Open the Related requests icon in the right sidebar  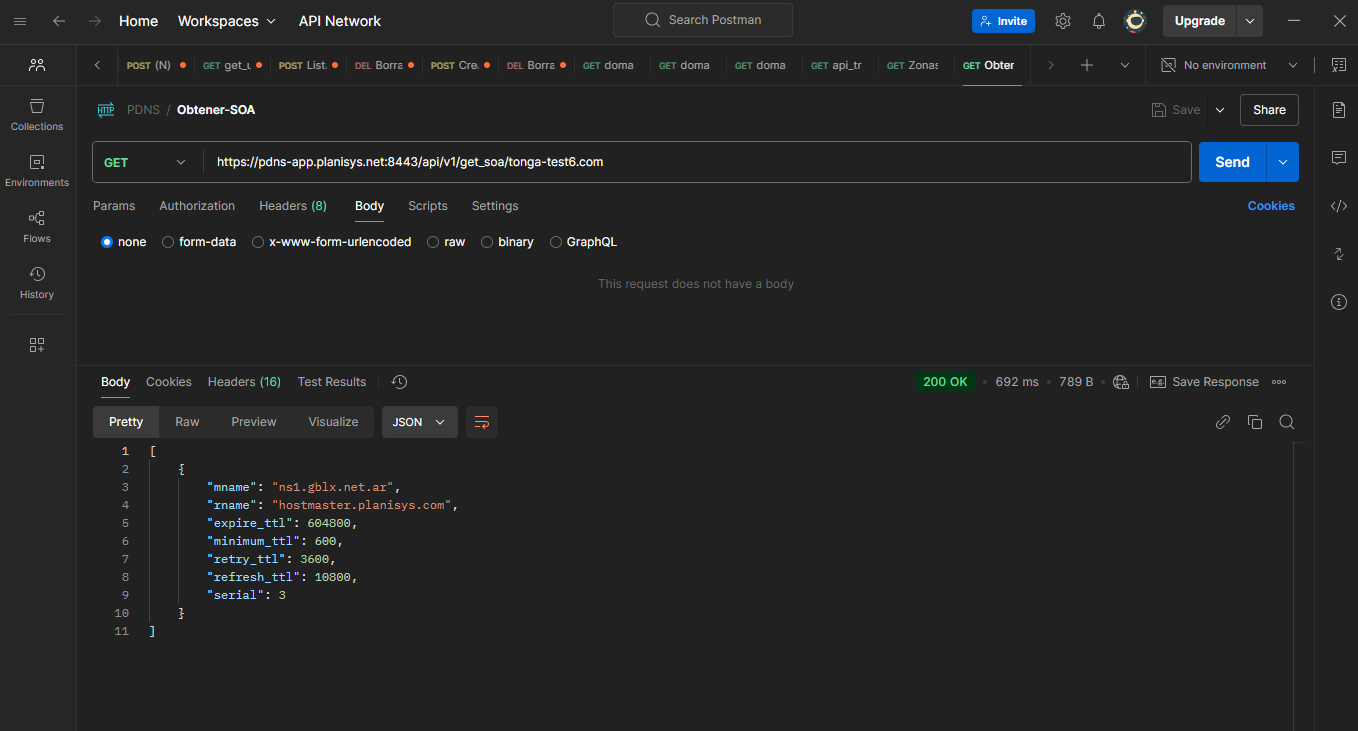click(x=1339, y=254)
